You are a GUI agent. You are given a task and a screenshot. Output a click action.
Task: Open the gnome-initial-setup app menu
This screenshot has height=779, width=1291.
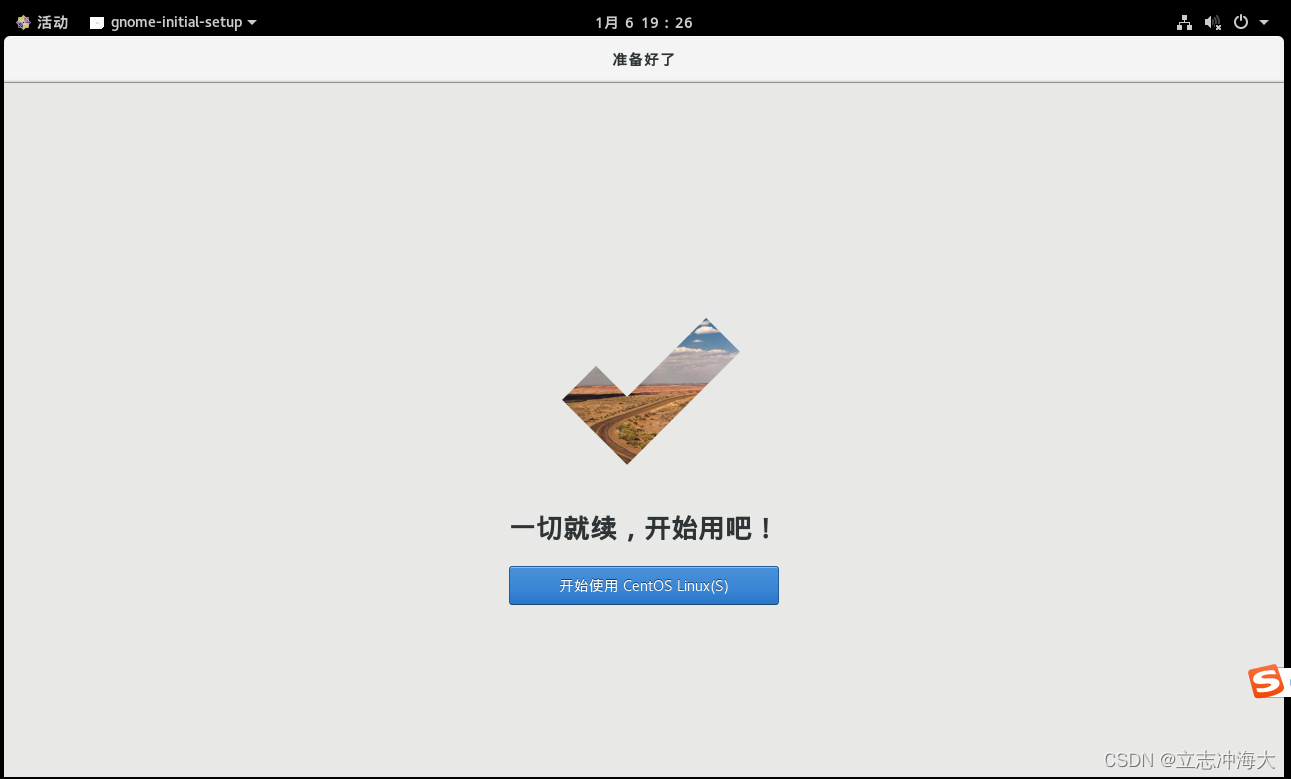(x=173, y=22)
